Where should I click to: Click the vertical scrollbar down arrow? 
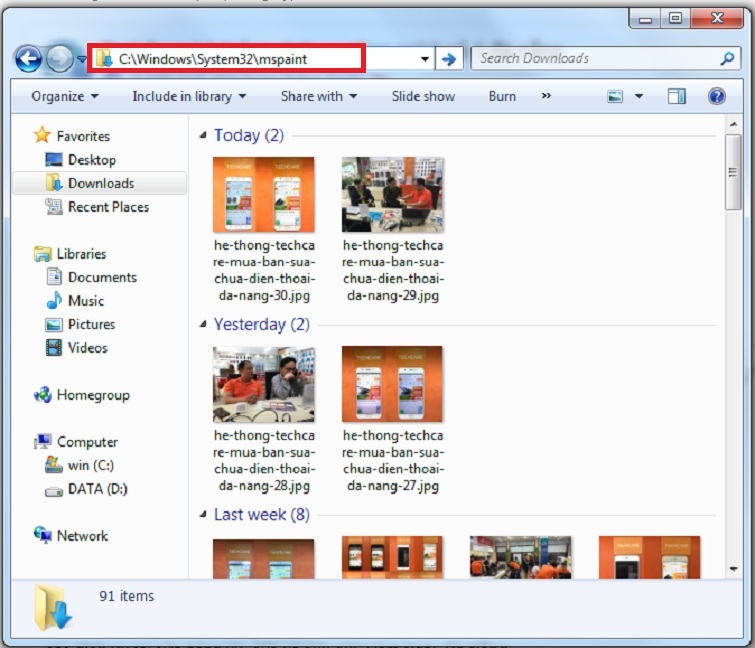(733, 568)
